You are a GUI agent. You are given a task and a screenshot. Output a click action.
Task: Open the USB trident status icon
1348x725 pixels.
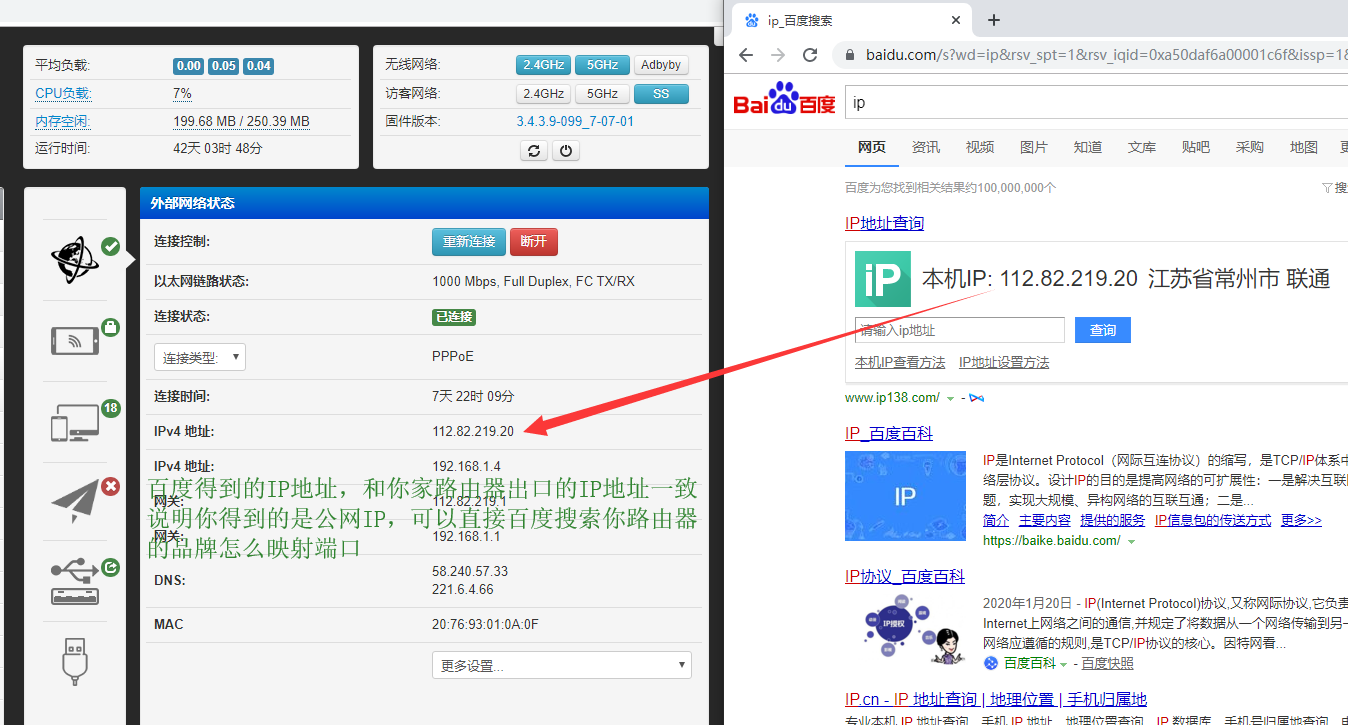point(75,583)
